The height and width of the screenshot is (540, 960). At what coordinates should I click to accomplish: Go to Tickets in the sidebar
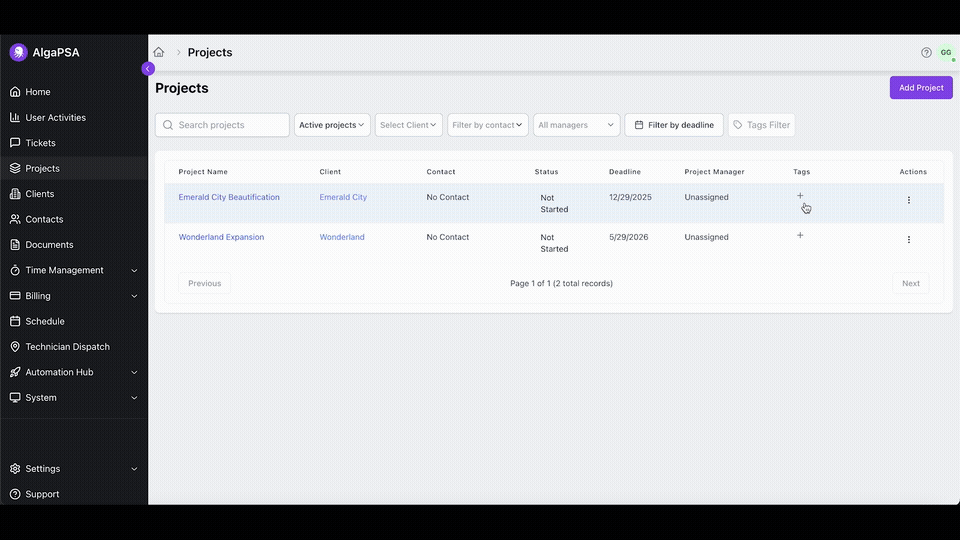click(x=40, y=143)
